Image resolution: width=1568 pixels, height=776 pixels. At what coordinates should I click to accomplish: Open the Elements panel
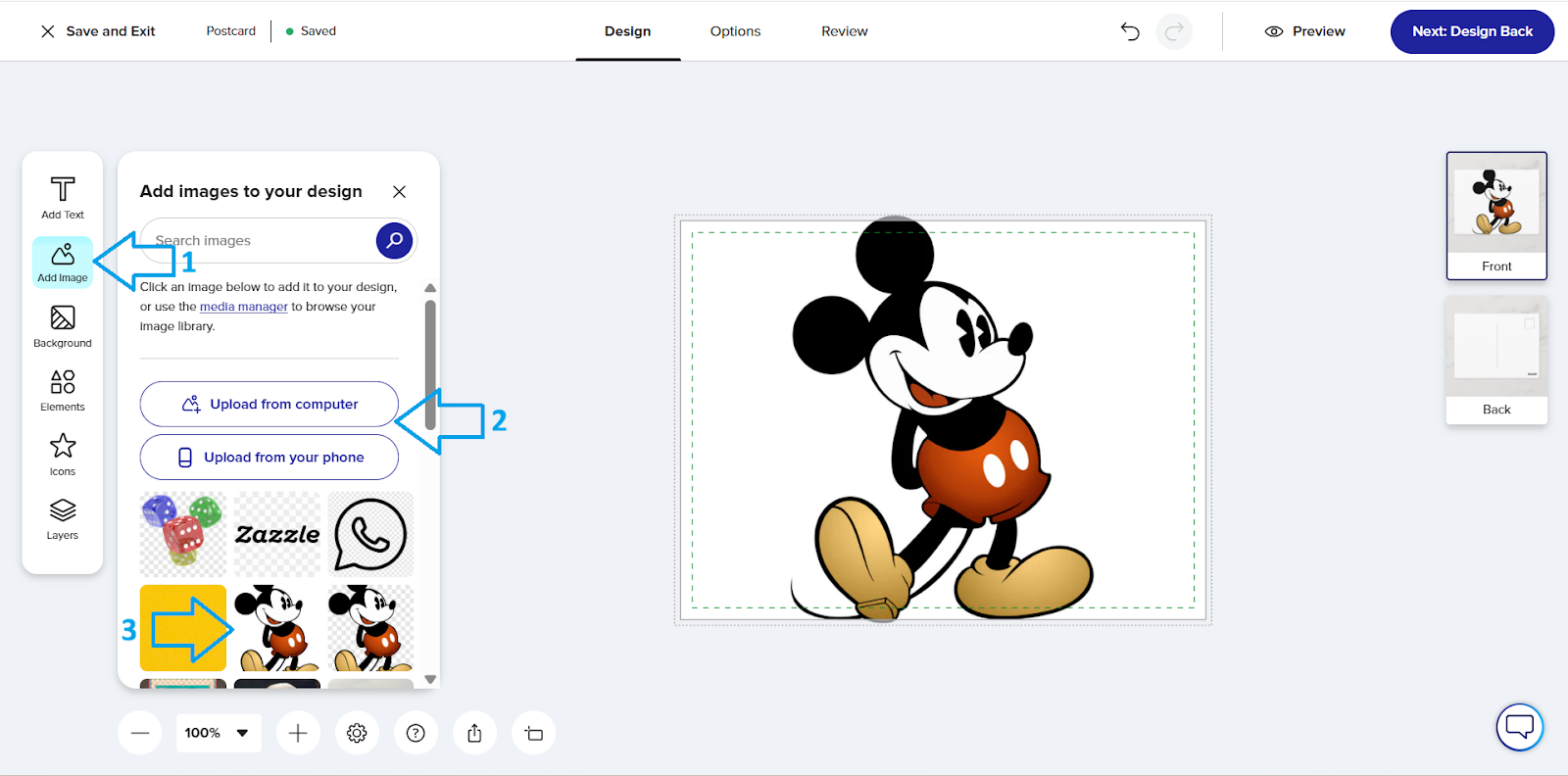tap(63, 390)
